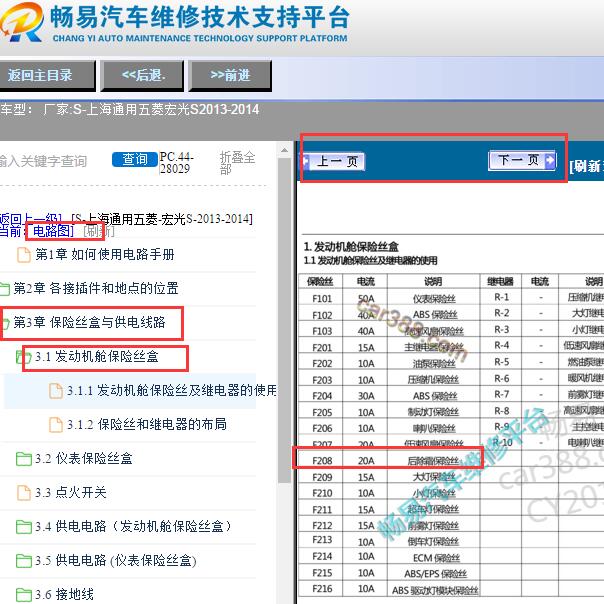Click the <<后退 button
604x604 pixels.
(142, 76)
